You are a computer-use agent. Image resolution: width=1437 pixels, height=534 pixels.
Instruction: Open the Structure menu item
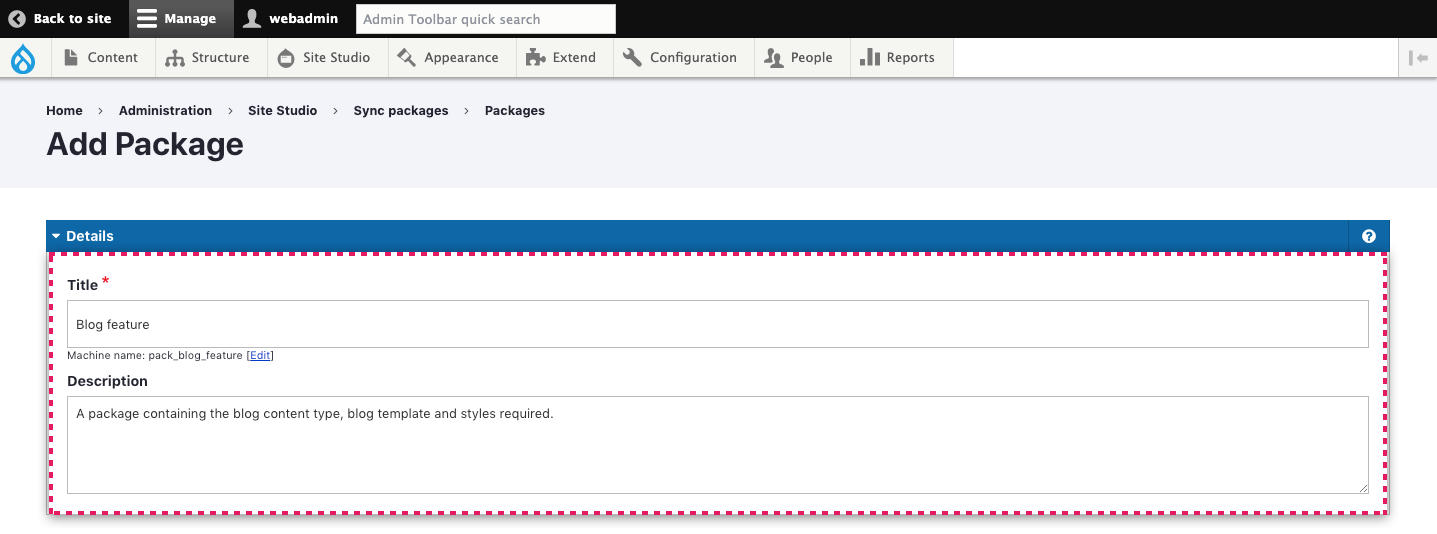pyautogui.click(x=208, y=58)
